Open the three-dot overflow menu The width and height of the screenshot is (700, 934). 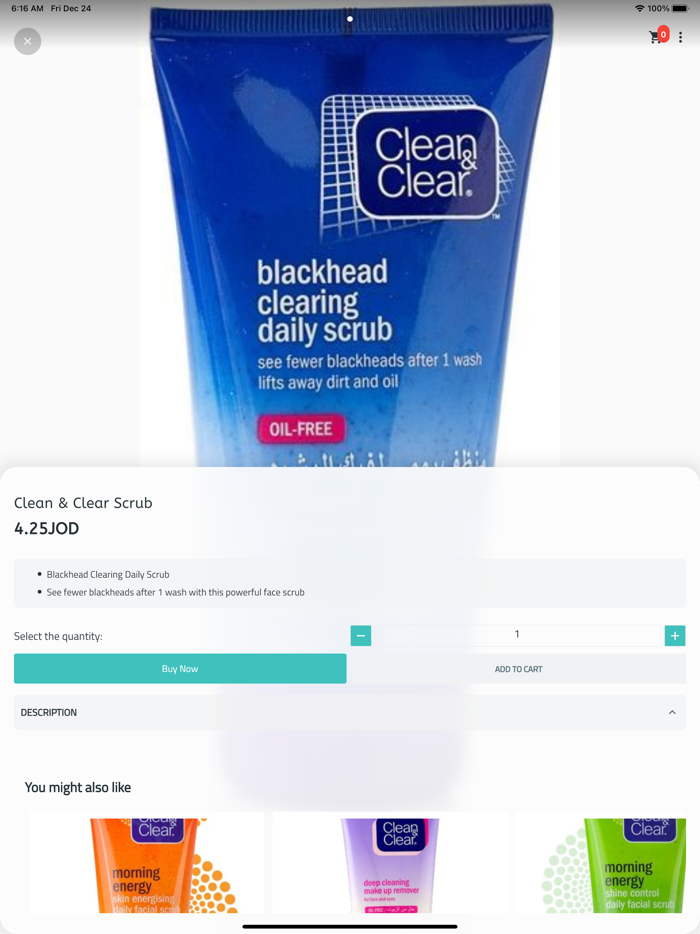[680, 37]
